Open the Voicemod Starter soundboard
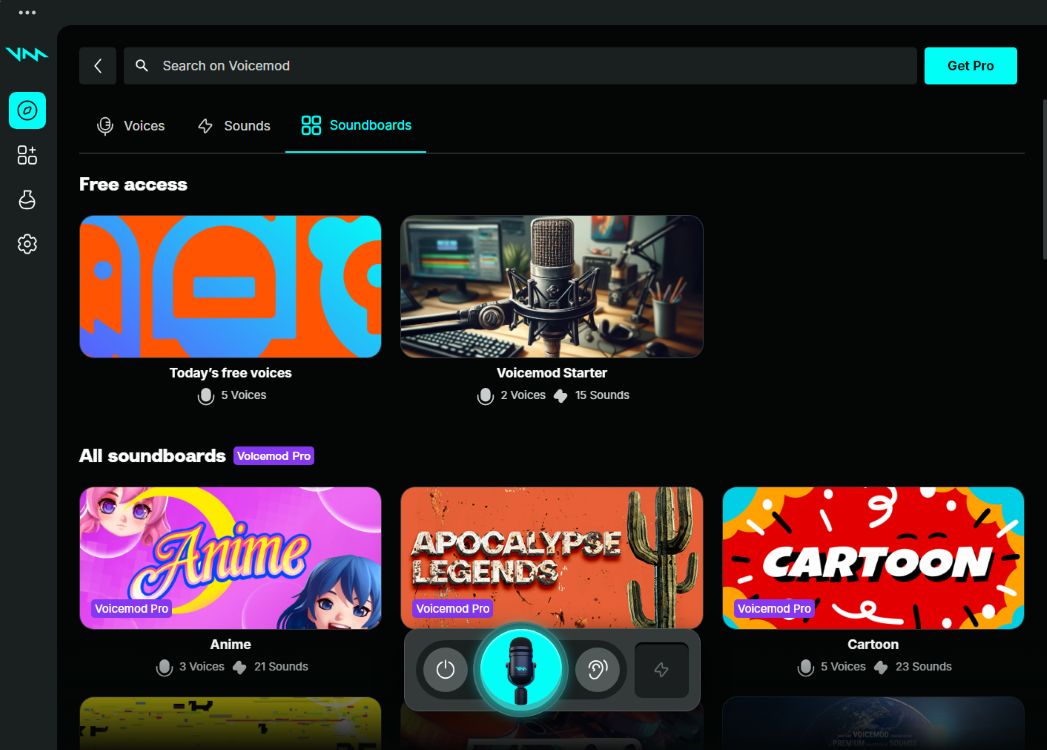1047x750 pixels. (551, 286)
